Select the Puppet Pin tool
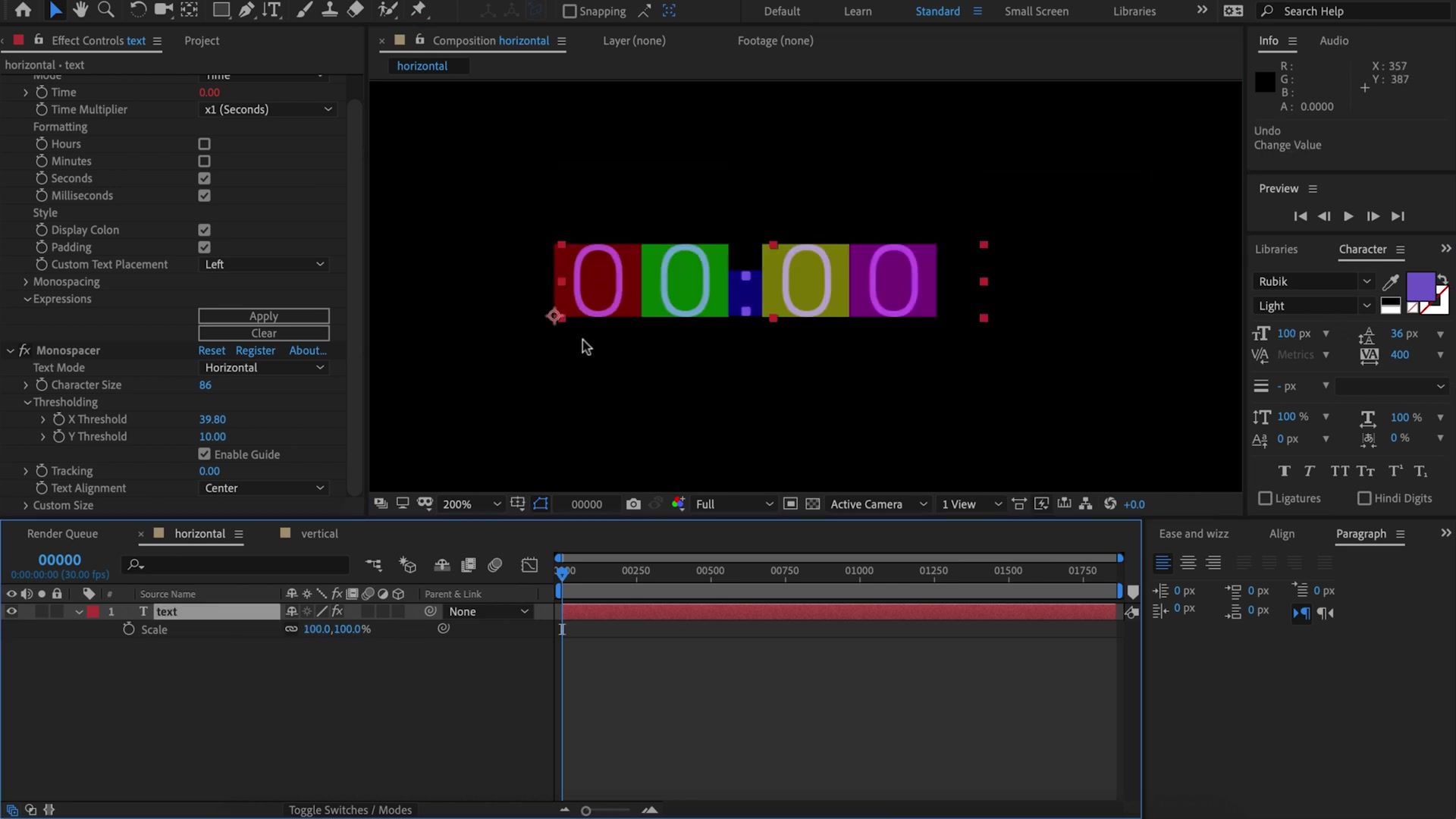1456x819 pixels. point(419,10)
